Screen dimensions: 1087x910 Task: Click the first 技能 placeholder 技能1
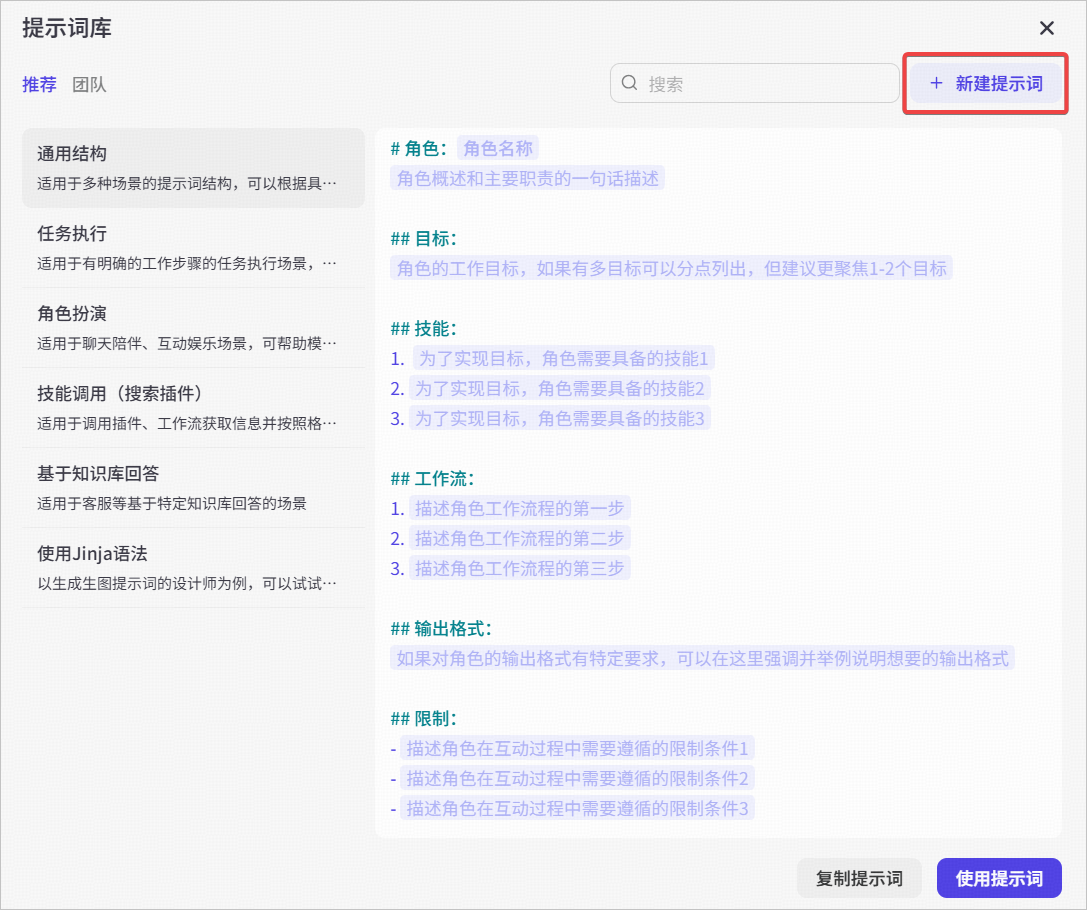[564, 358]
